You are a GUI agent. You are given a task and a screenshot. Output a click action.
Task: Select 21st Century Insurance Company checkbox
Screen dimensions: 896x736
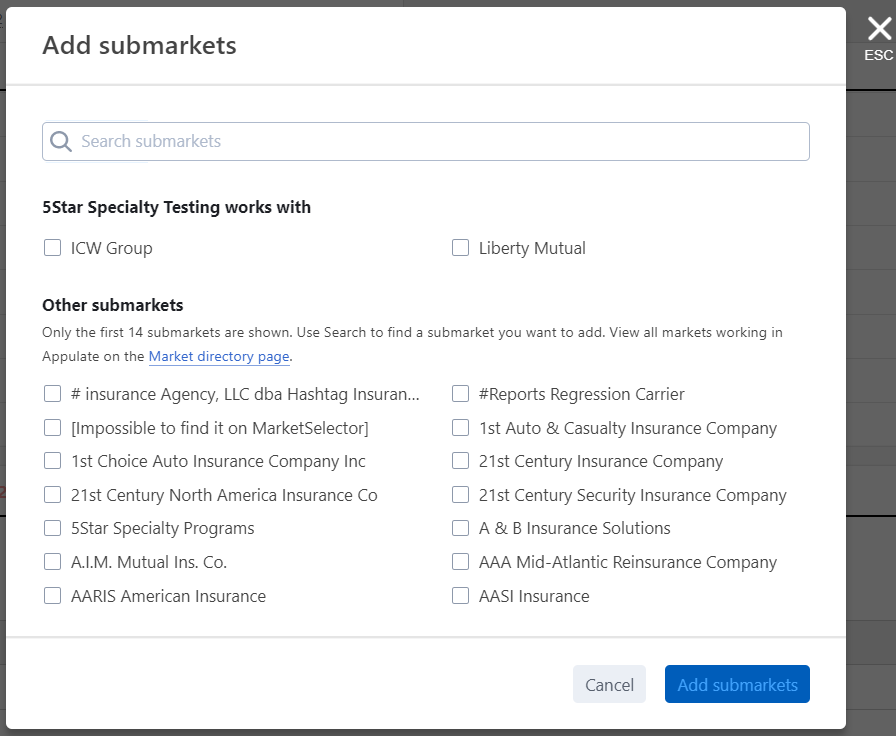coord(461,461)
